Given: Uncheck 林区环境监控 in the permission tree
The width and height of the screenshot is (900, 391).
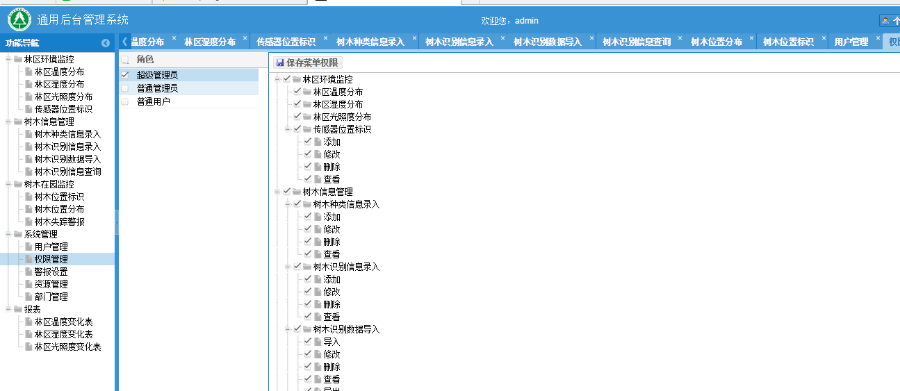Looking at the screenshot, I should click(286, 79).
